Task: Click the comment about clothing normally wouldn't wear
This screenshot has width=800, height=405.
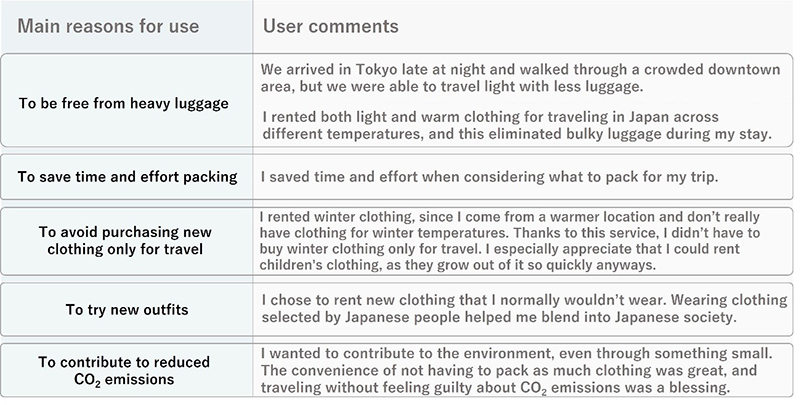Action: click(x=524, y=308)
